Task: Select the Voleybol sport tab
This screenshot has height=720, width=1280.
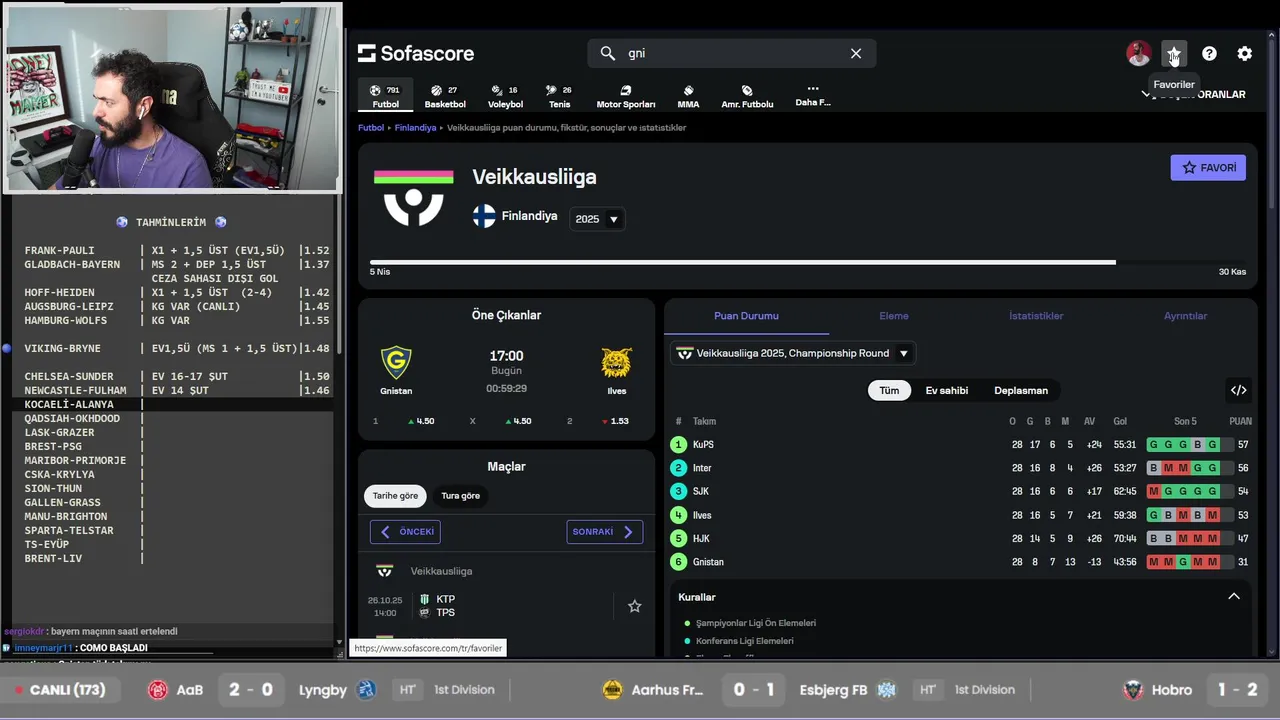Action: point(505,96)
